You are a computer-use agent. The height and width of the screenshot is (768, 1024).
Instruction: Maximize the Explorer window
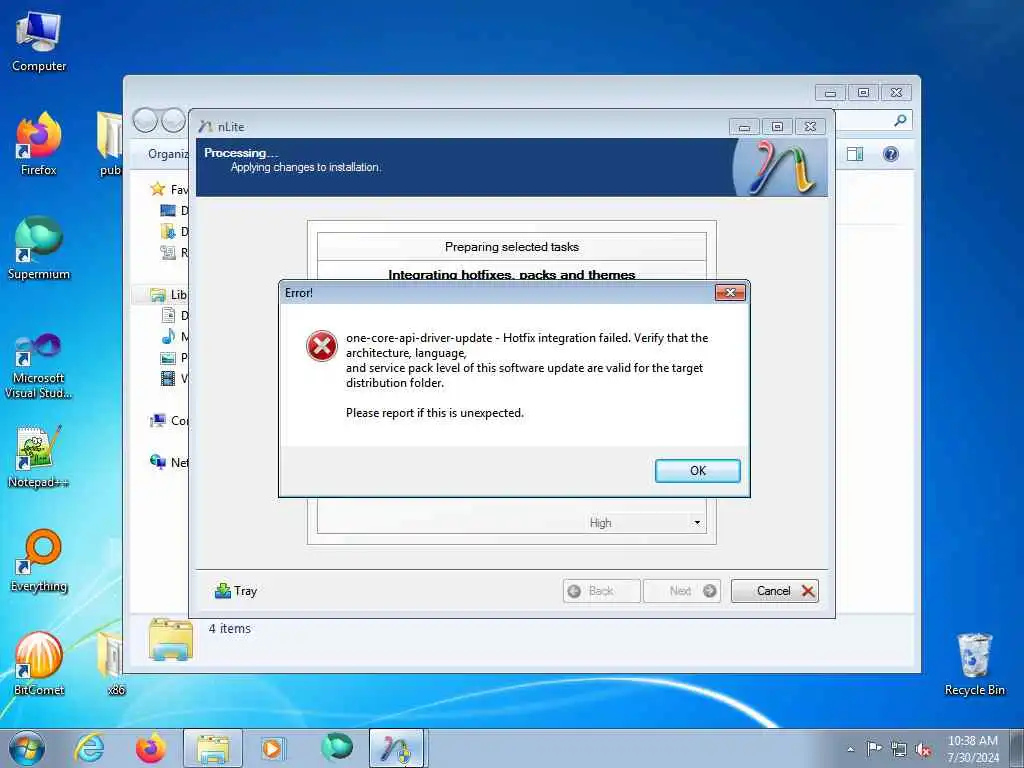[863, 93]
